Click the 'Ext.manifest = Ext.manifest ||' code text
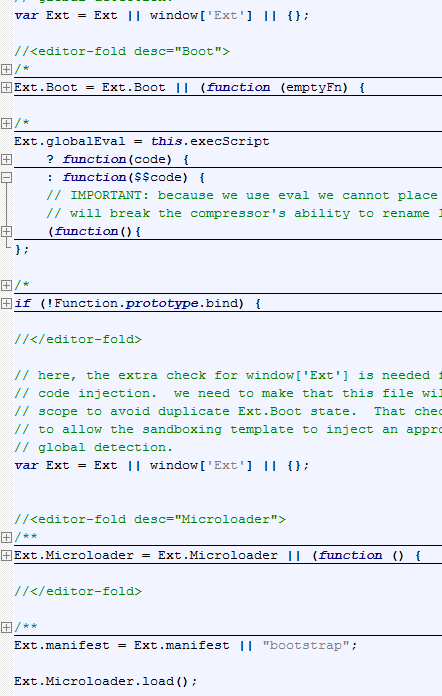The image size is (442, 696). [x=134, y=645]
